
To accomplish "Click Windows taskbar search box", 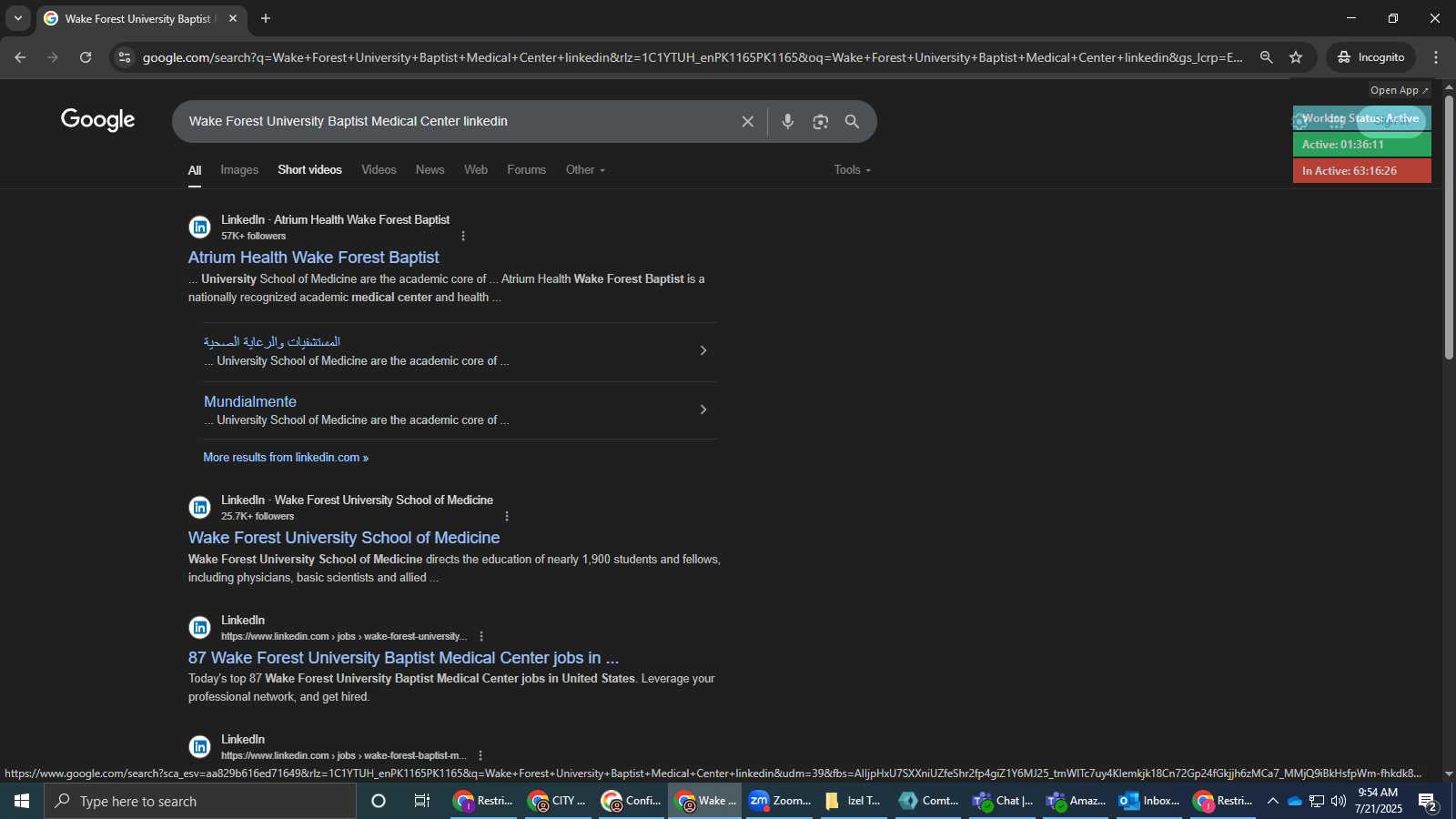I will (200, 801).
